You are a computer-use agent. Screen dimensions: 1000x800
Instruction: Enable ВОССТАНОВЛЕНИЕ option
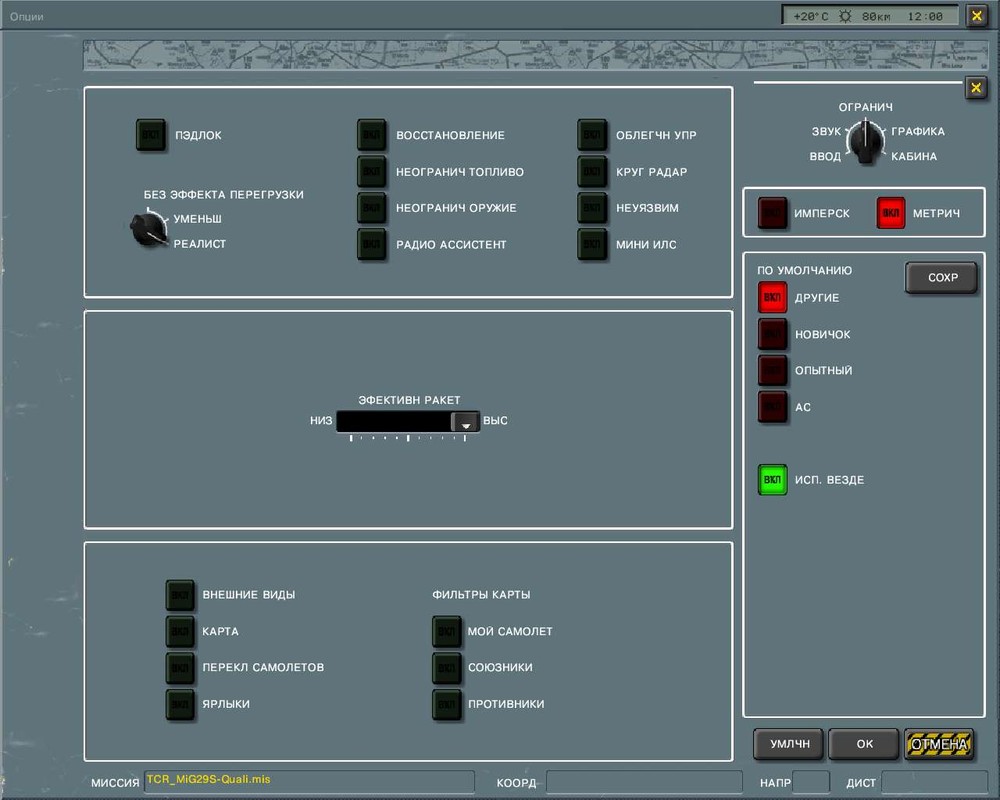(x=372, y=135)
